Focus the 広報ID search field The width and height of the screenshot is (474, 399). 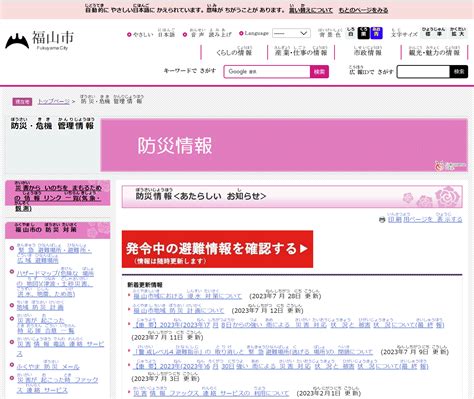[x=423, y=72]
